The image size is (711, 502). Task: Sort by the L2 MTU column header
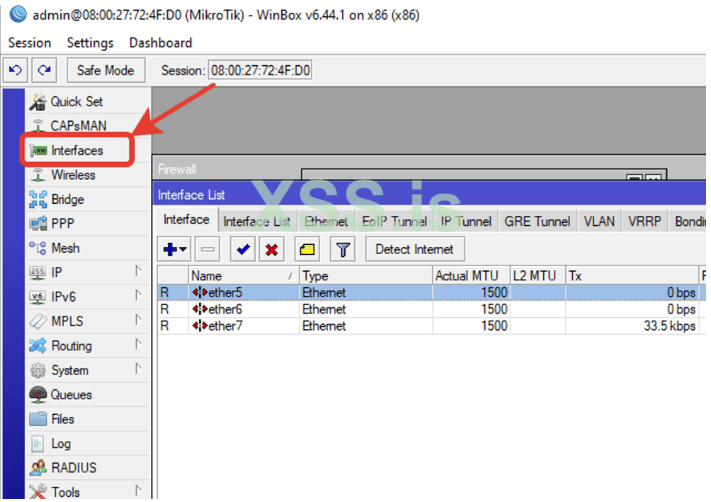[x=538, y=276]
